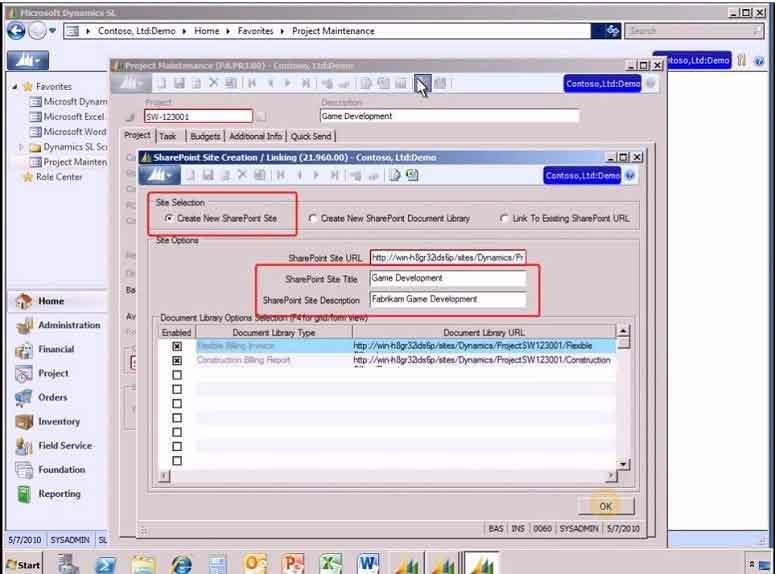The height and width of the screenshot is (574, 775).
Task: Open Financial module
Action: click(57, 349)
